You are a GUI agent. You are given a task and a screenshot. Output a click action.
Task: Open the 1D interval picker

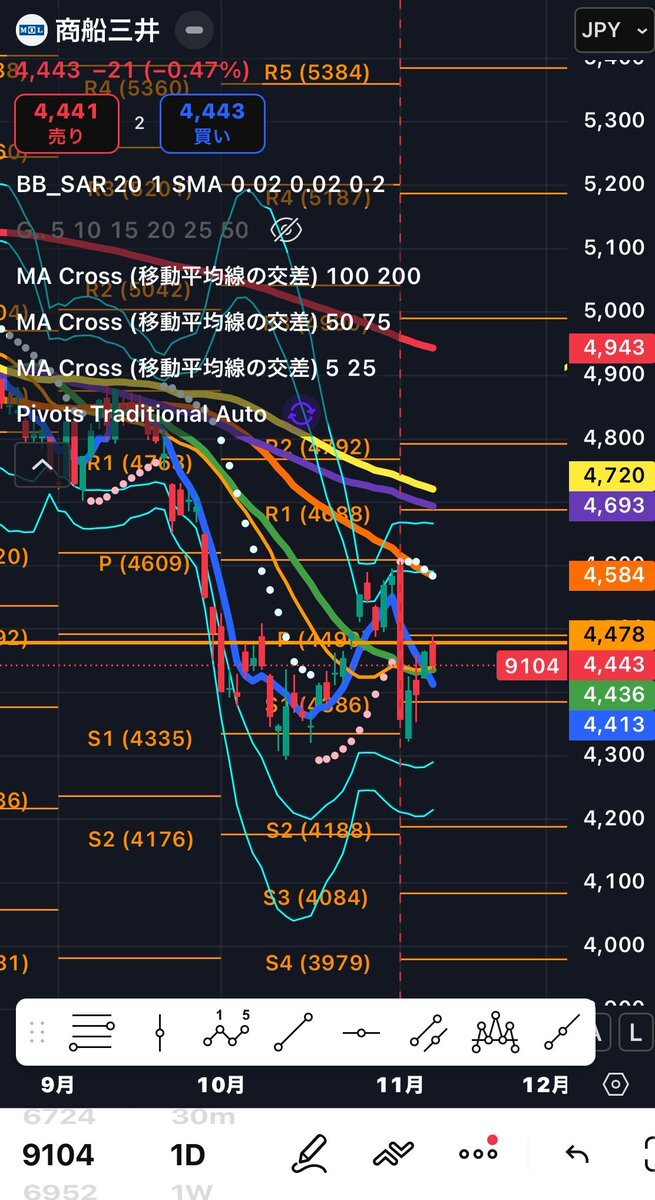click(x=188, y=1155)
